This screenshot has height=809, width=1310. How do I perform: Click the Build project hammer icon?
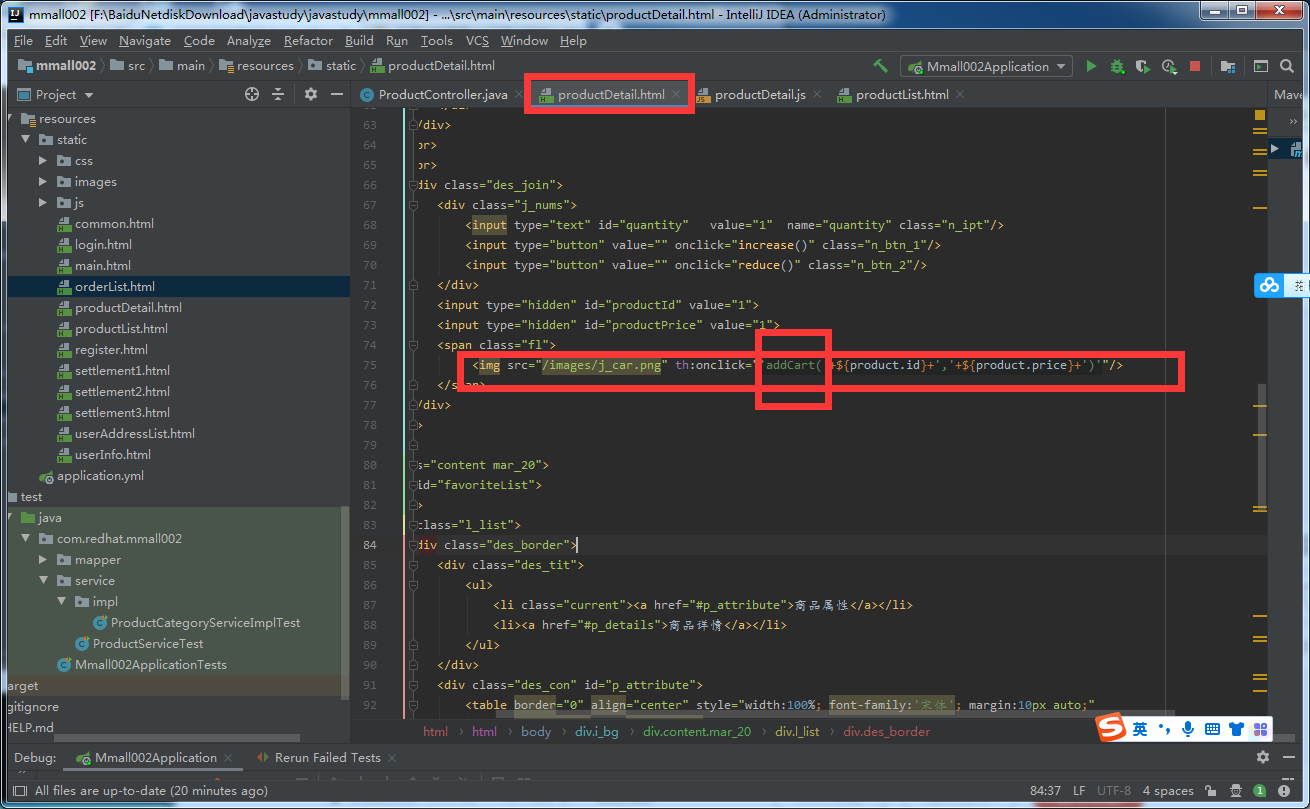[880, 66]
